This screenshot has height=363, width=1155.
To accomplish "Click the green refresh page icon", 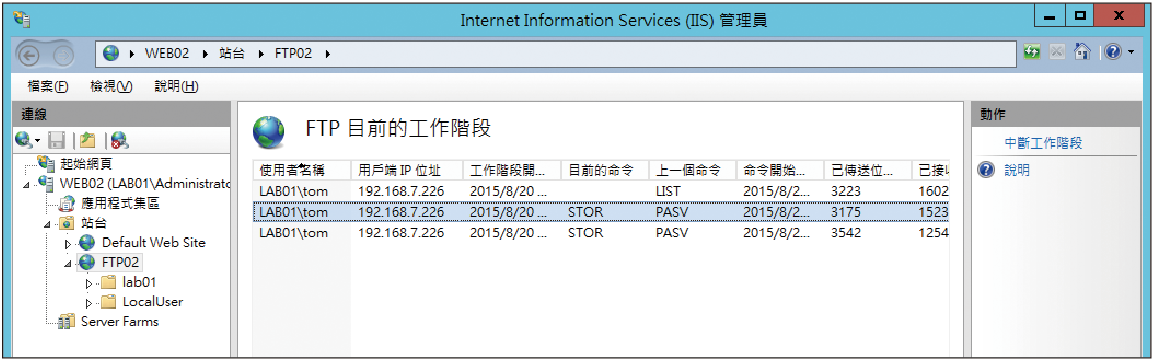I will point(1033,53).
